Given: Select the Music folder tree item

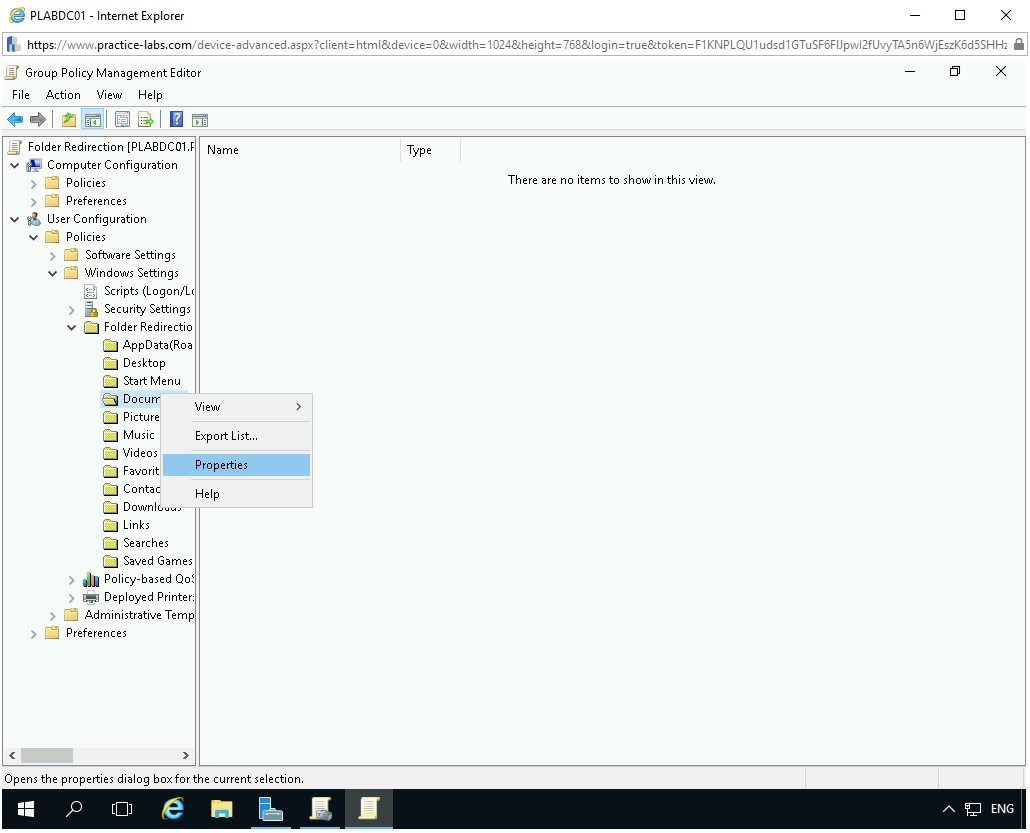Looking at the screenshot, I should [138, 435].
